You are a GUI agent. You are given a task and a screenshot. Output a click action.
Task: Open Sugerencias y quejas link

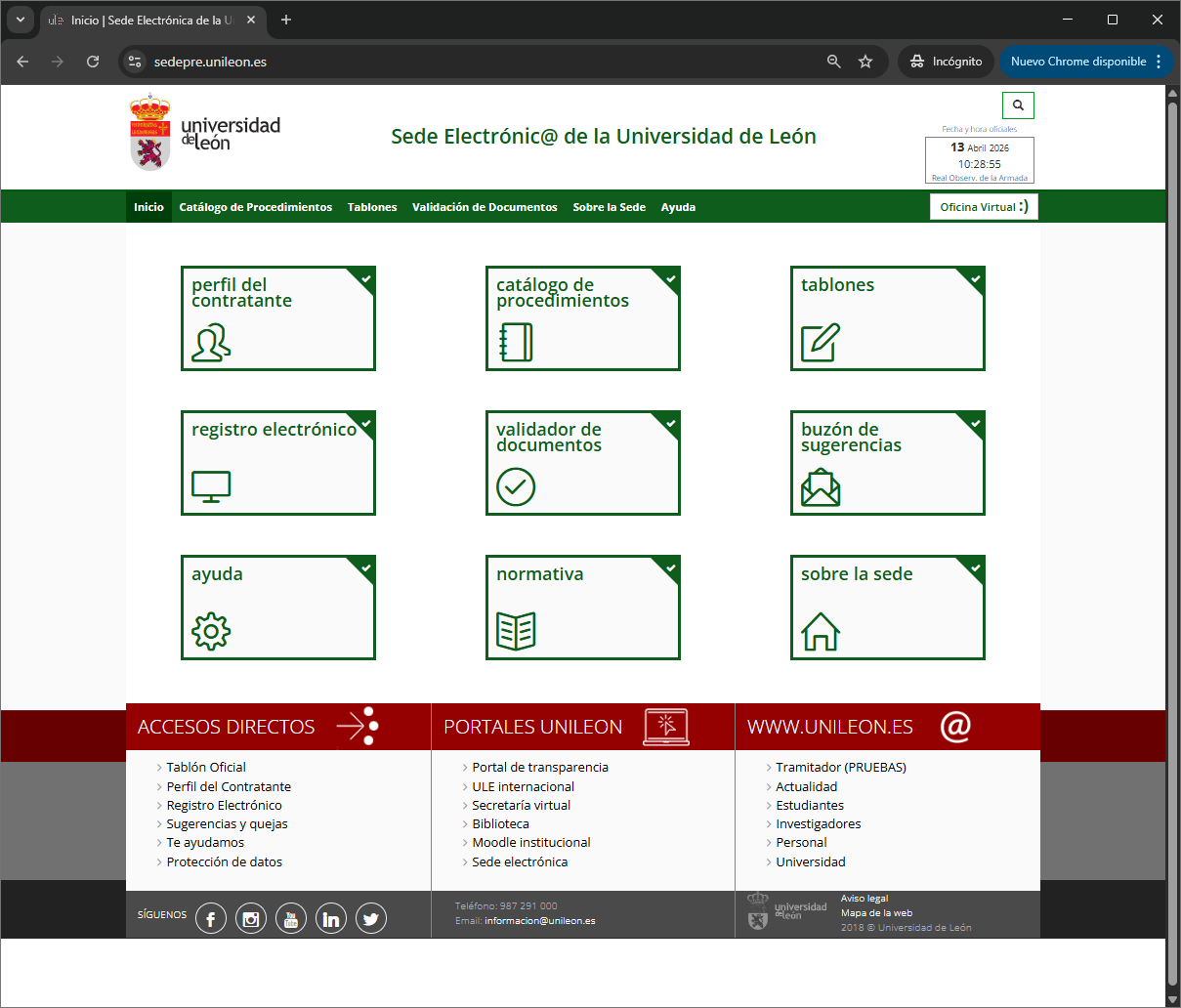coord(228,824)
